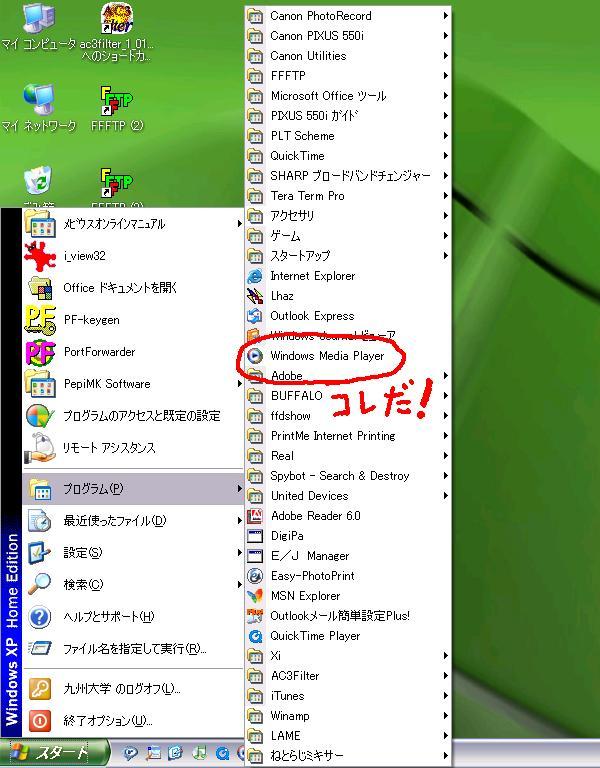Click iTunes quick launch icon in taskbar

(x=199, y=753)
